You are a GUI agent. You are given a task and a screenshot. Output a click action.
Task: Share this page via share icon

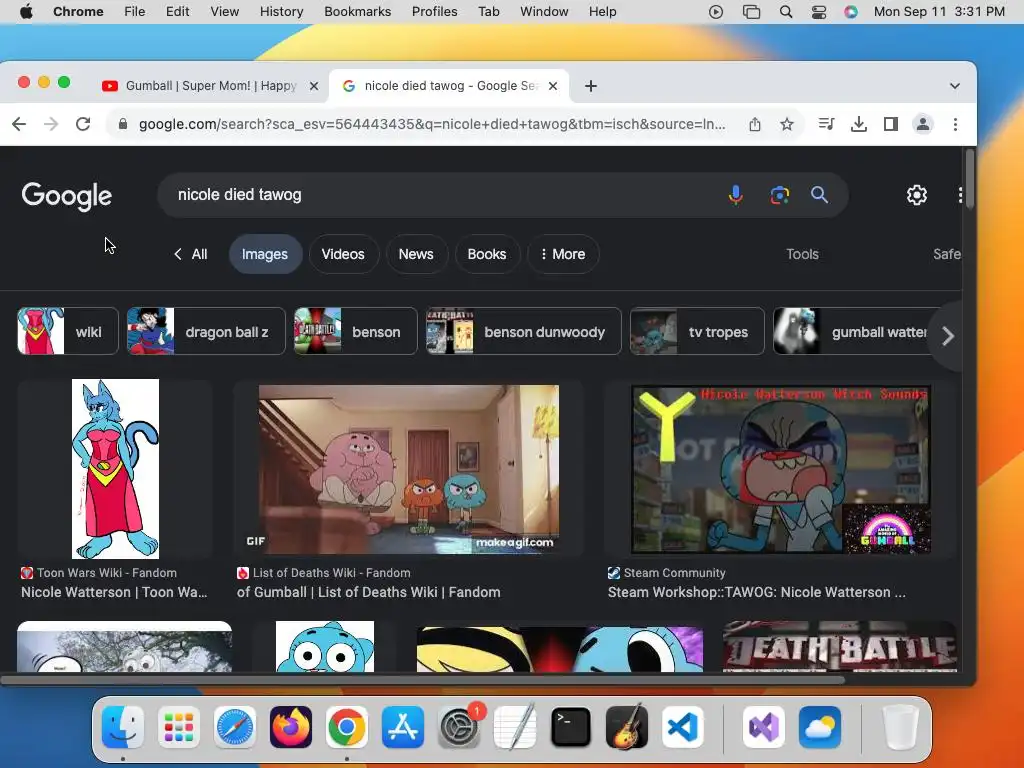coord(755,124)
